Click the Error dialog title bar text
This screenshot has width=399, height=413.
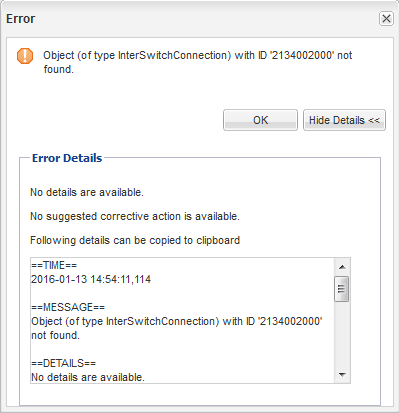tap(21, 19)
